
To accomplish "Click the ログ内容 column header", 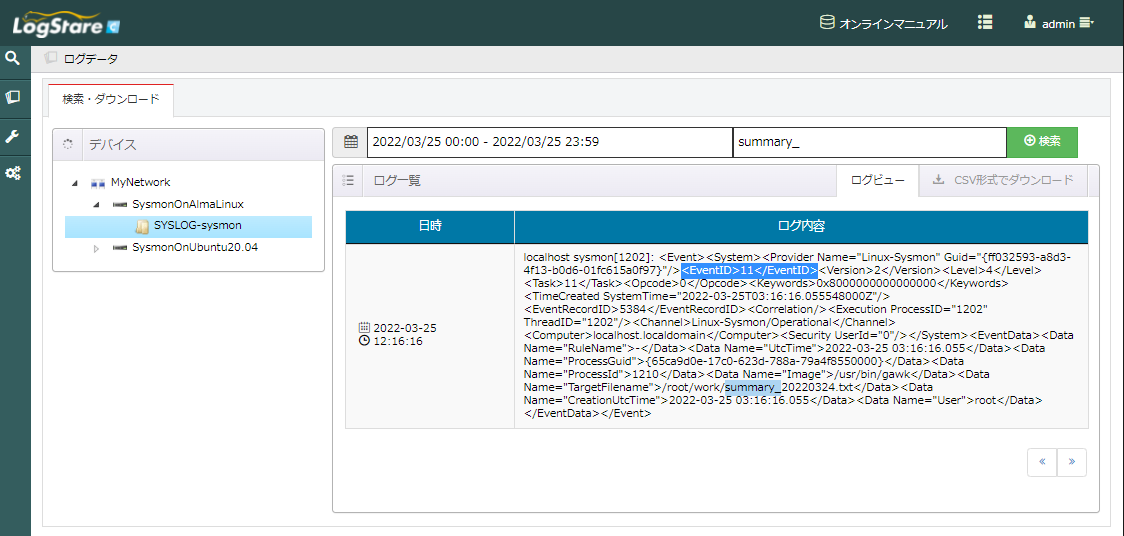I will pyautogui.click(x=801, y=227).
